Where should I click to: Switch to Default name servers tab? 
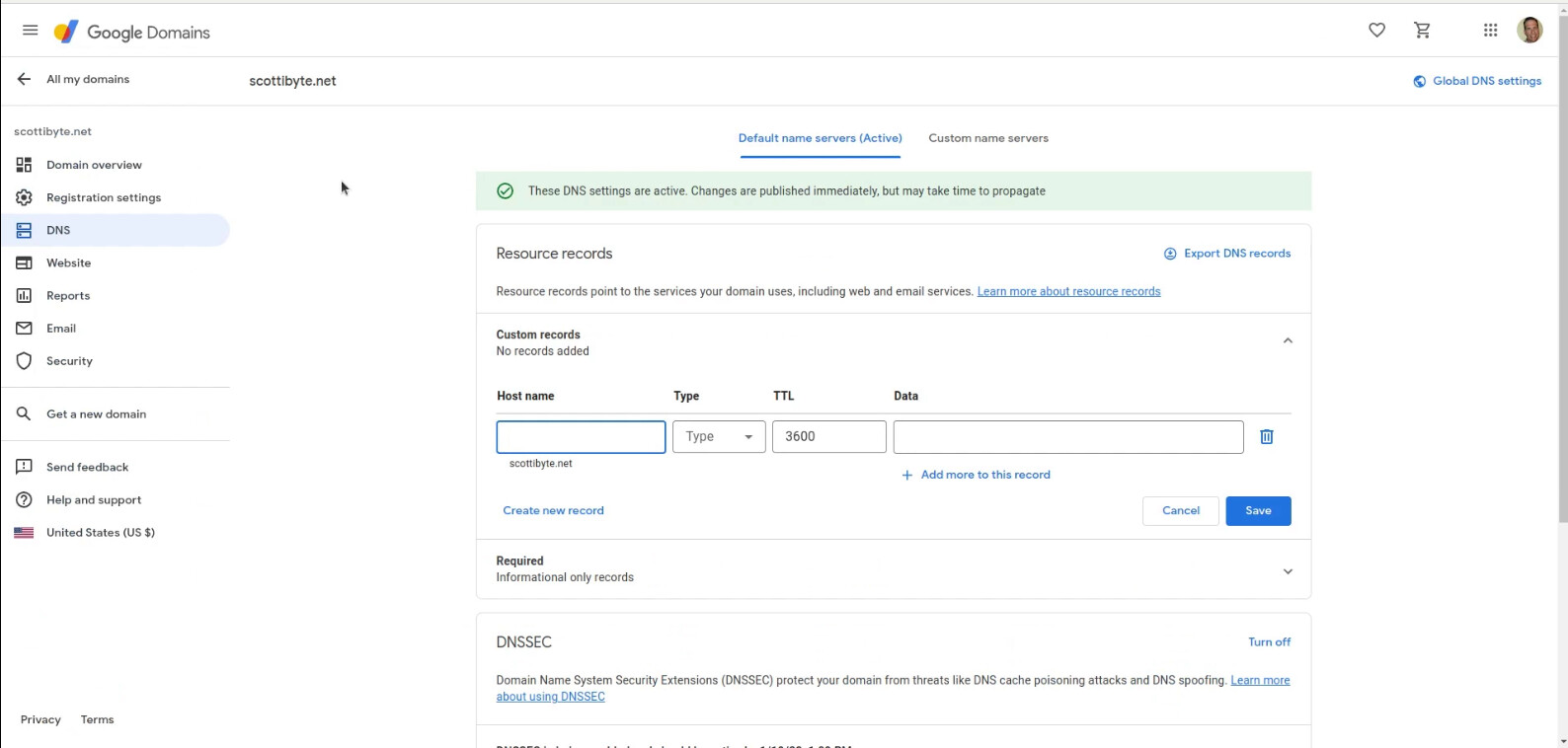(x=820, y=138)
